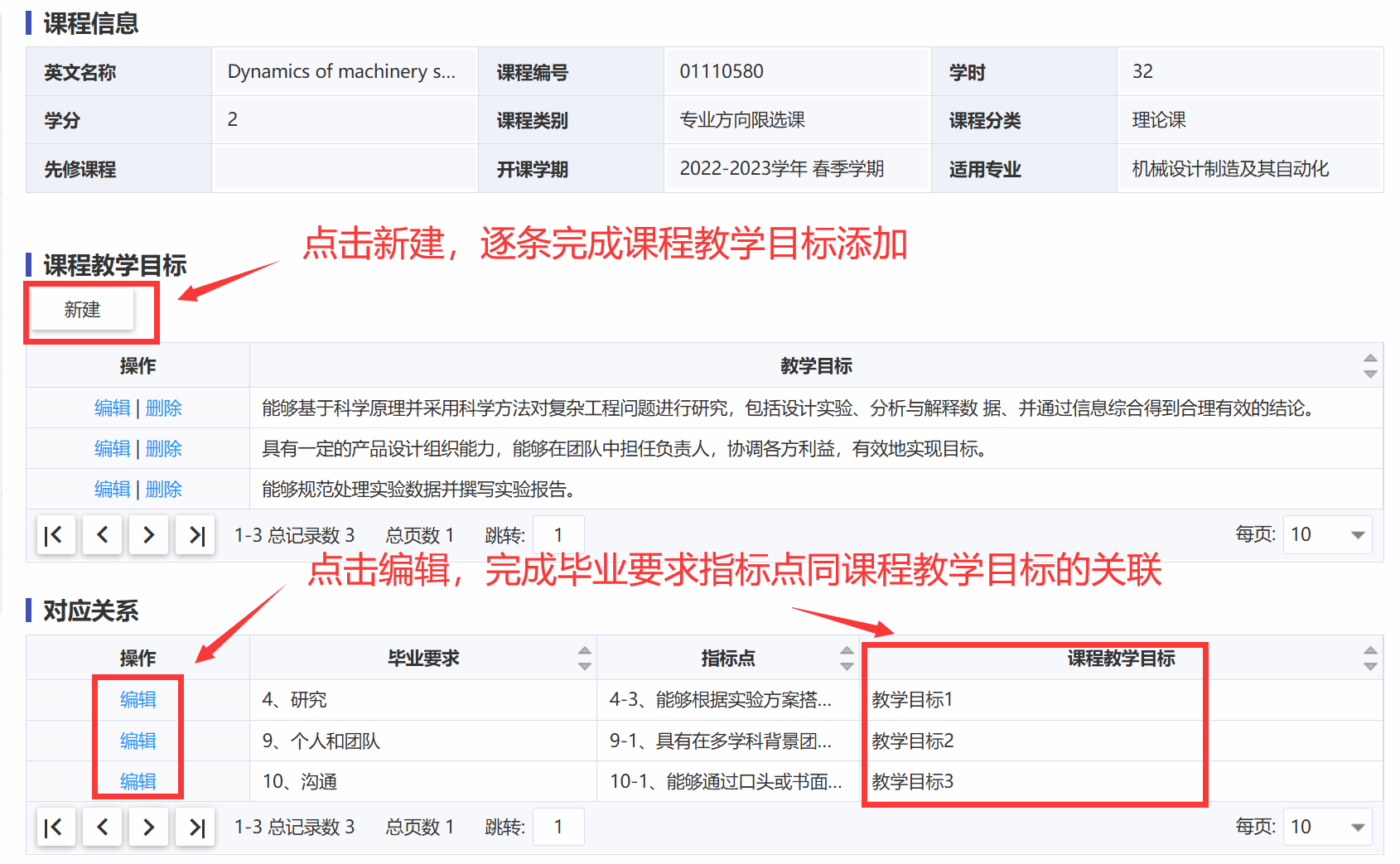This screenshot has width=1400, height=864.
Task: Go to next page in 对应关系 pager
Action: coord(149,827)
